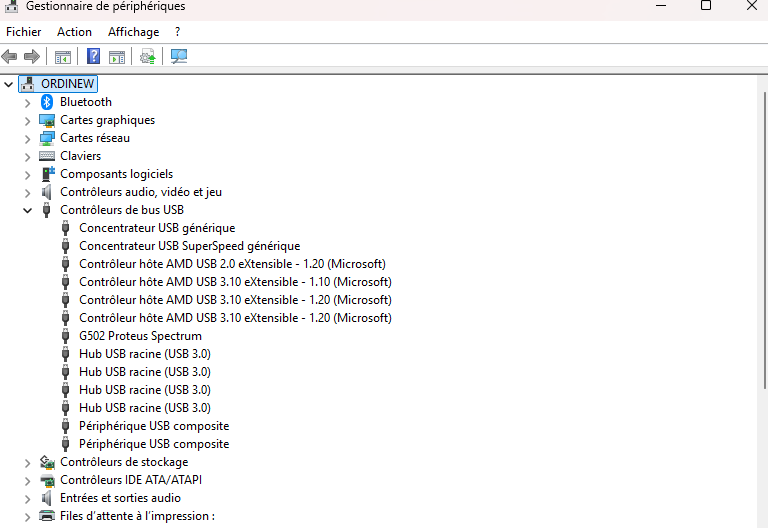This screenshot has width=768, height=528.
Task: Click the USB icon beside Concentrateur USB SuperSpeed générique
Action: click(65, 246)
